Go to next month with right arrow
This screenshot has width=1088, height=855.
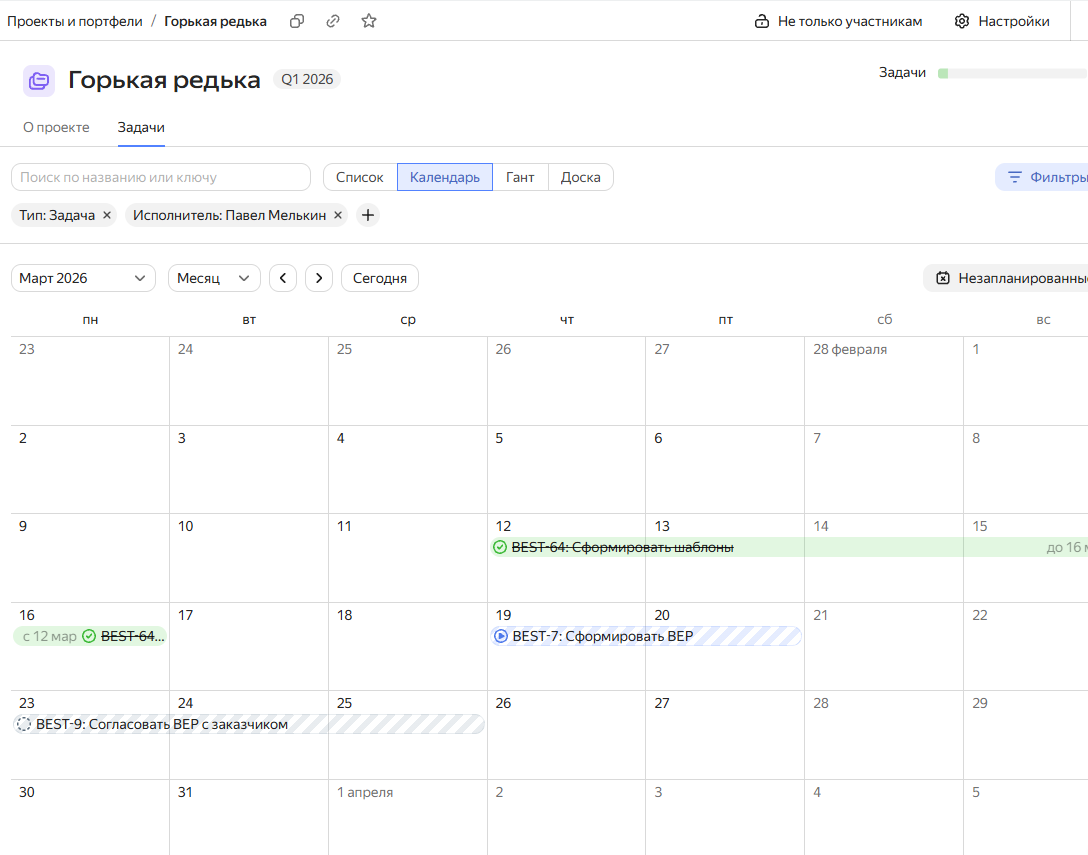[x=319, y=278]
